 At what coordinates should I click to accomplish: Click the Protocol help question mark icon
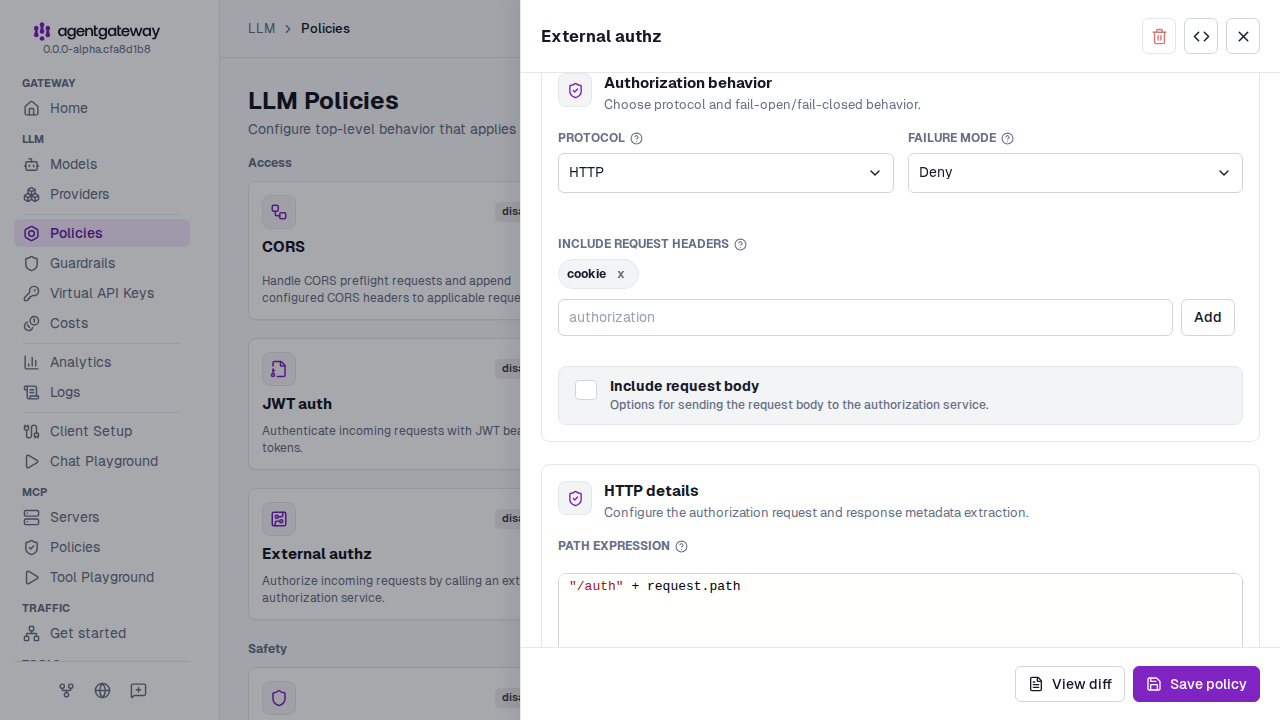coord(636,138)
